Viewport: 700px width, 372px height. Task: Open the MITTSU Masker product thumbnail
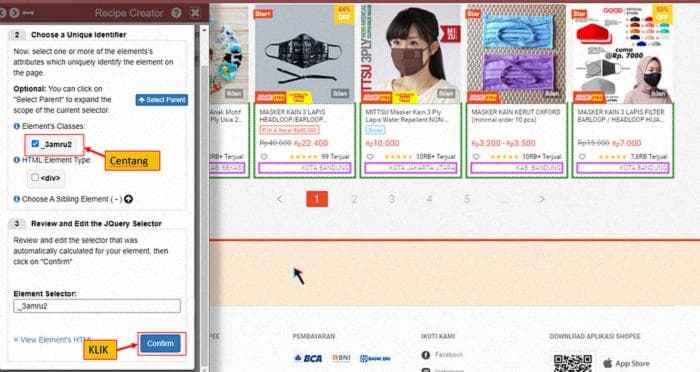(410, 54)
